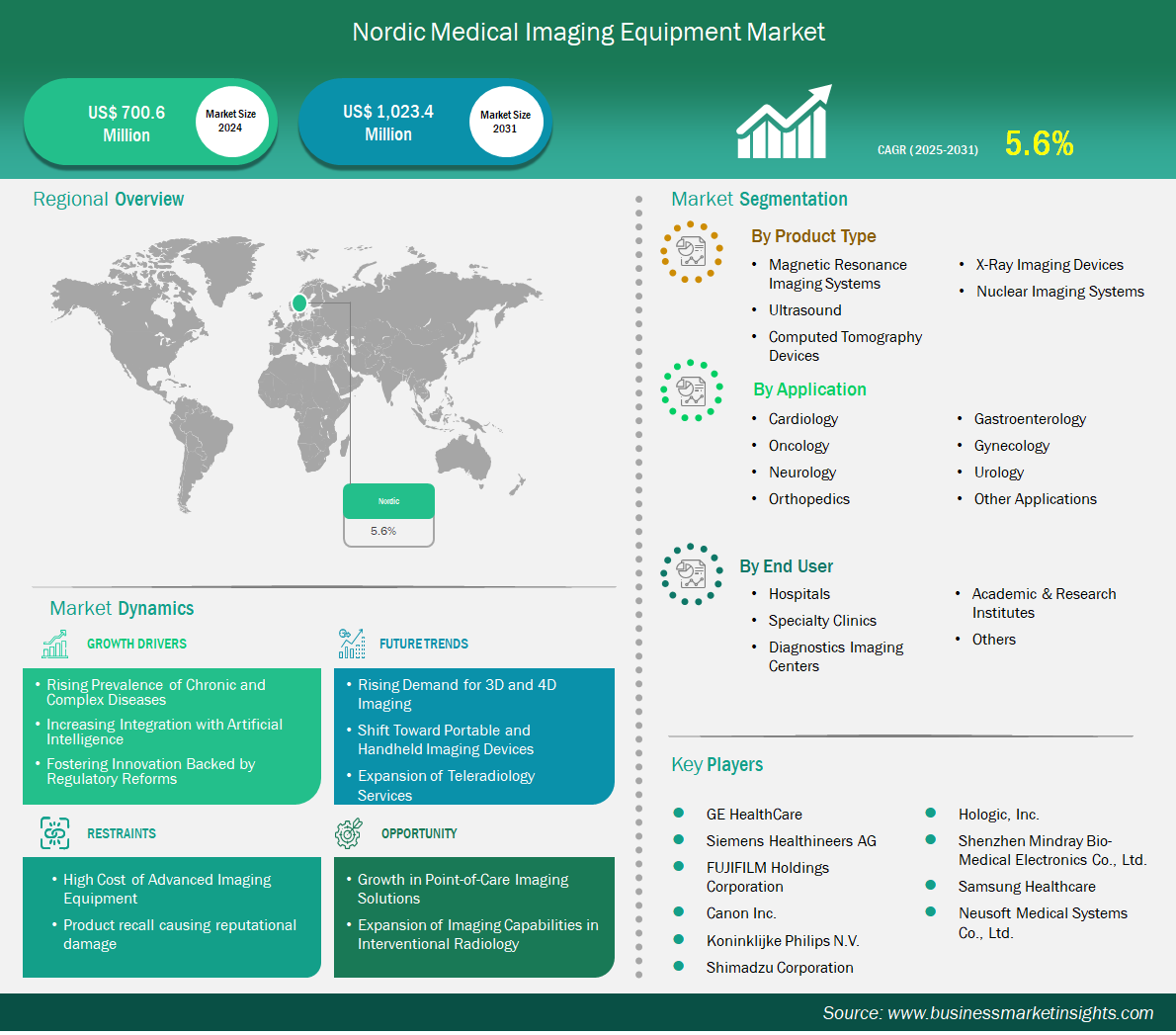Select the Regional Overview heading
This screenshot has height=1035, width=1176.
click(x=109, y=200)
